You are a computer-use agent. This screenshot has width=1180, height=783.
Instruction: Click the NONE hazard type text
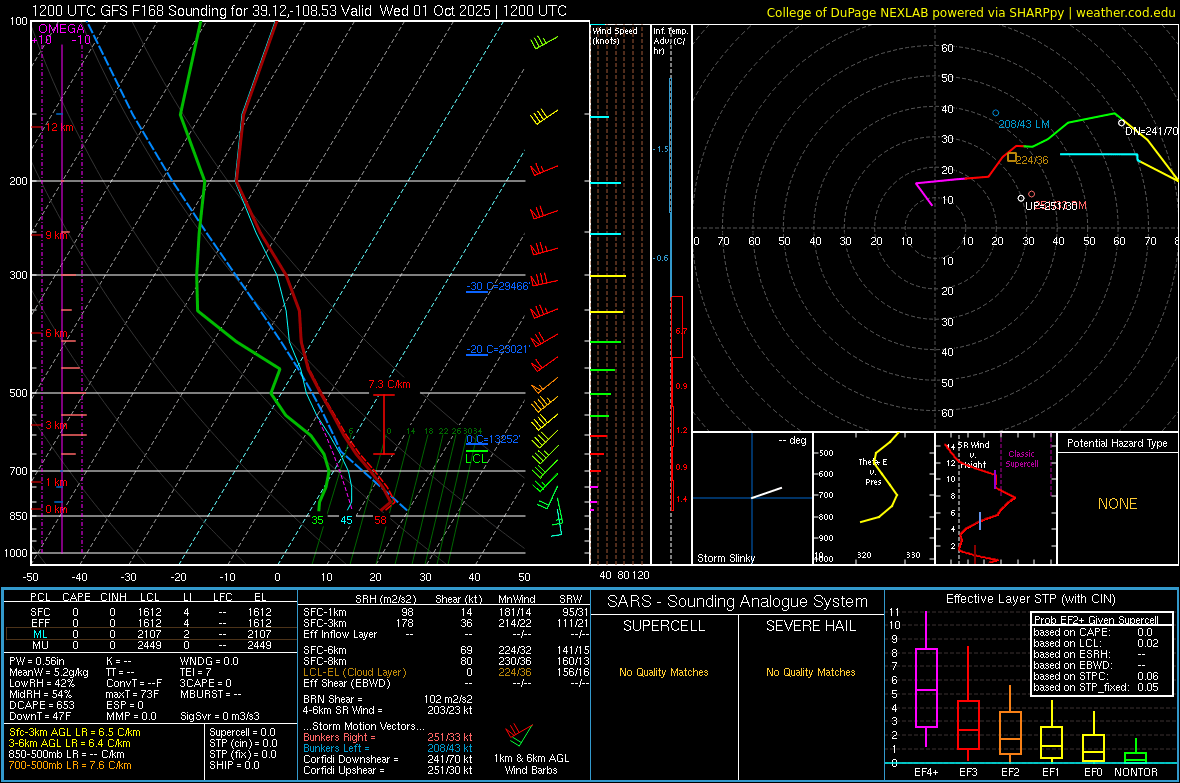point(1117,504)
